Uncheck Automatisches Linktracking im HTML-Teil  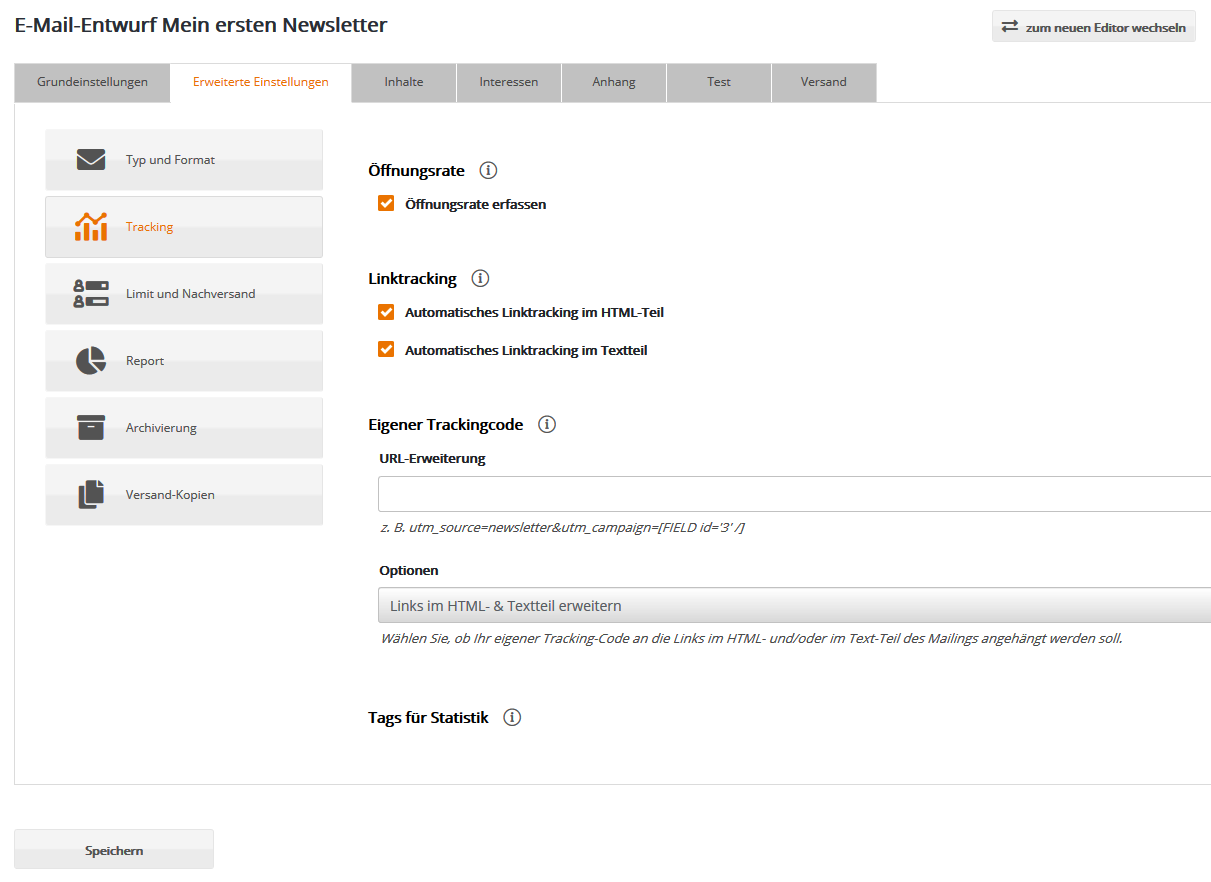(386, 311)
